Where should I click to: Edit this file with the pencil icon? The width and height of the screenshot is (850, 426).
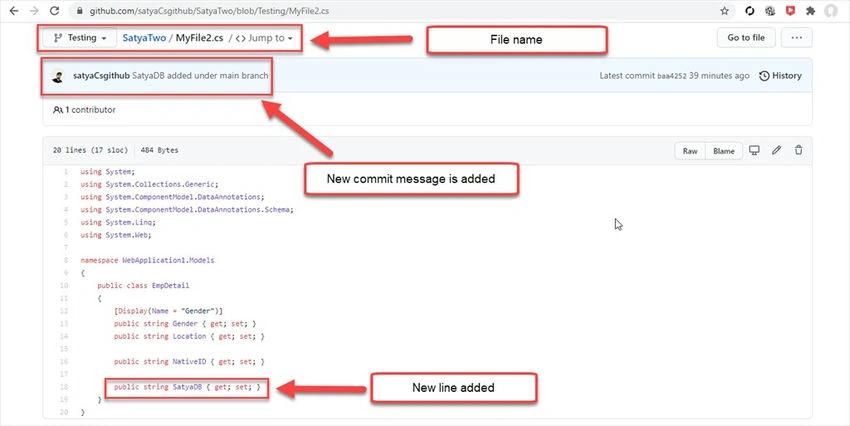[x=776, y=150]
